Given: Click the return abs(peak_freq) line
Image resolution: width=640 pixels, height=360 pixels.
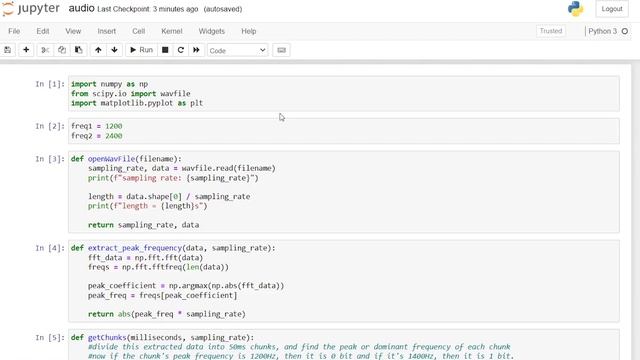Looking at the screenshot, I should [x=167, y=314].
